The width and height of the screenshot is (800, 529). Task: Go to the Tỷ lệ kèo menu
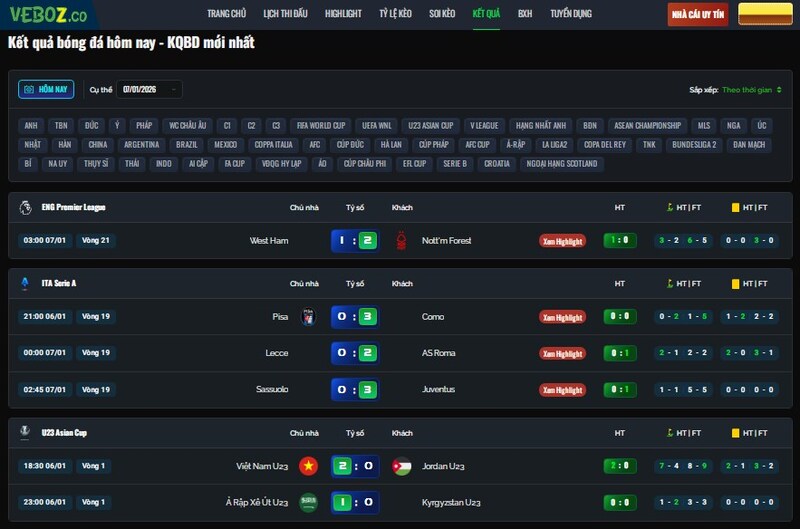click(x=395, y=14)
